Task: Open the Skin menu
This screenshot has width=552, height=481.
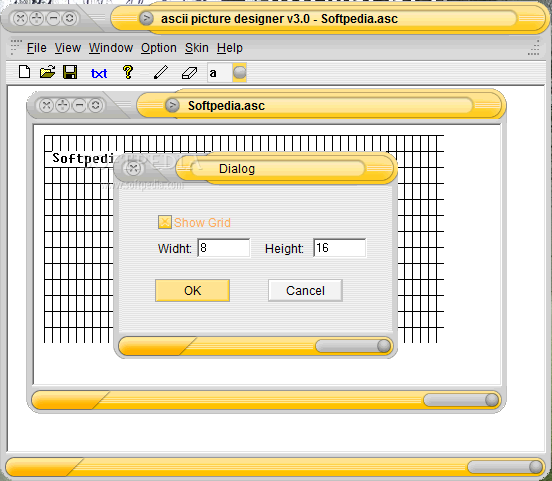Action: pyautogui.click(x=196, y=48)
